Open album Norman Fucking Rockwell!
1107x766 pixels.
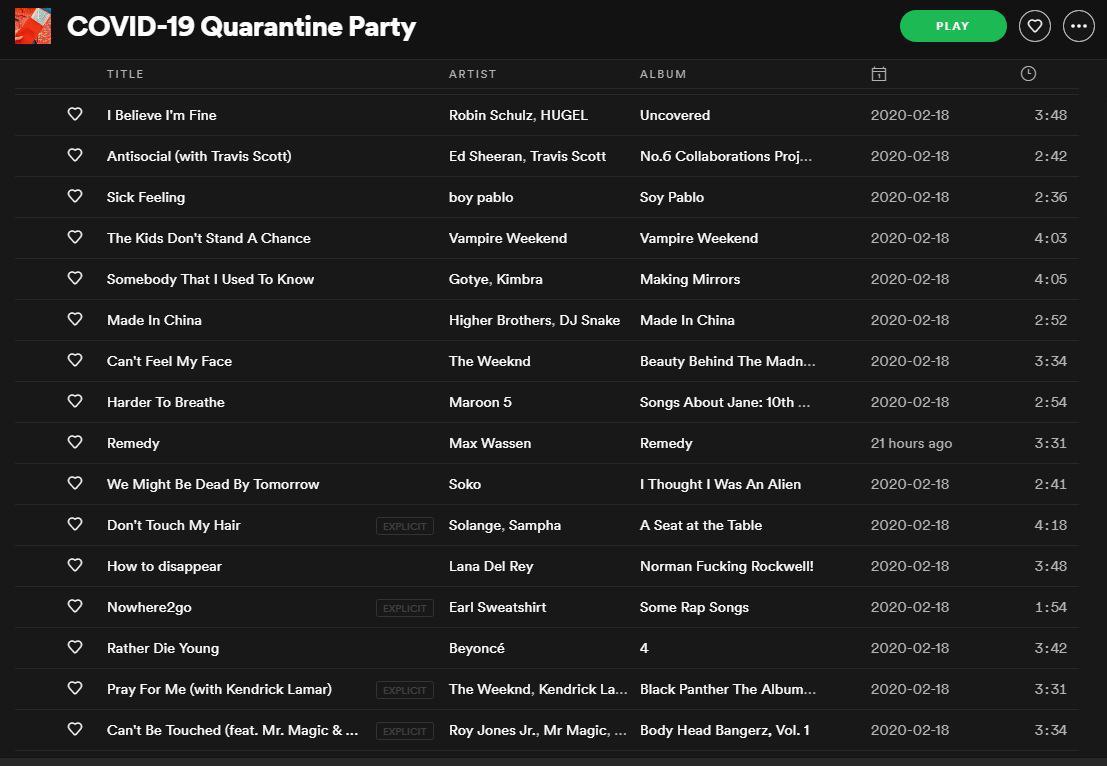(x=726, y=566)
